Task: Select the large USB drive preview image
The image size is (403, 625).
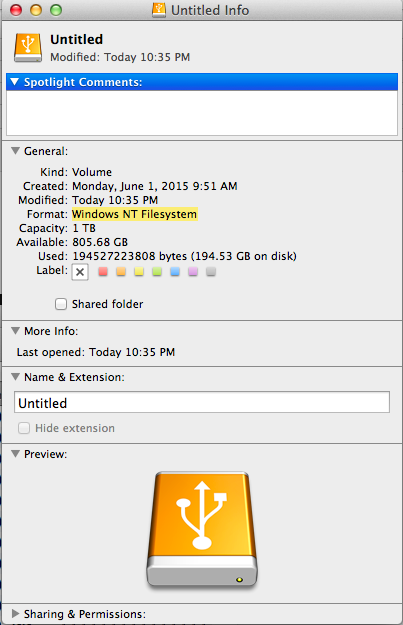Action: [202, 530]
